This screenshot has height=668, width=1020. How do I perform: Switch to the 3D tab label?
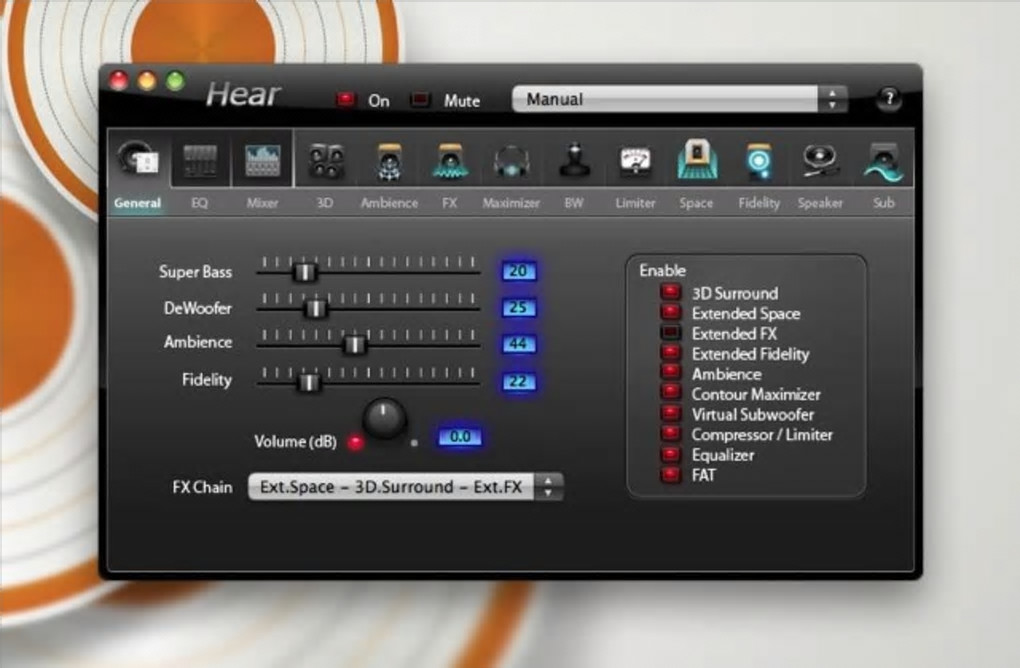coord(325,203)
